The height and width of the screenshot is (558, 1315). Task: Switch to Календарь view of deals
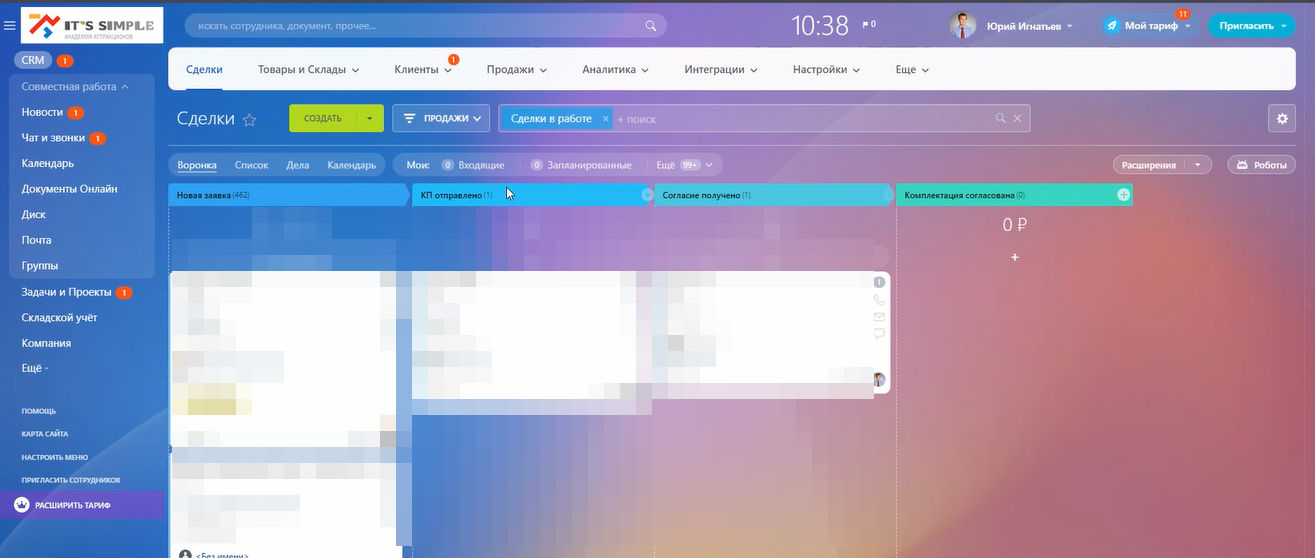[352, 165]
